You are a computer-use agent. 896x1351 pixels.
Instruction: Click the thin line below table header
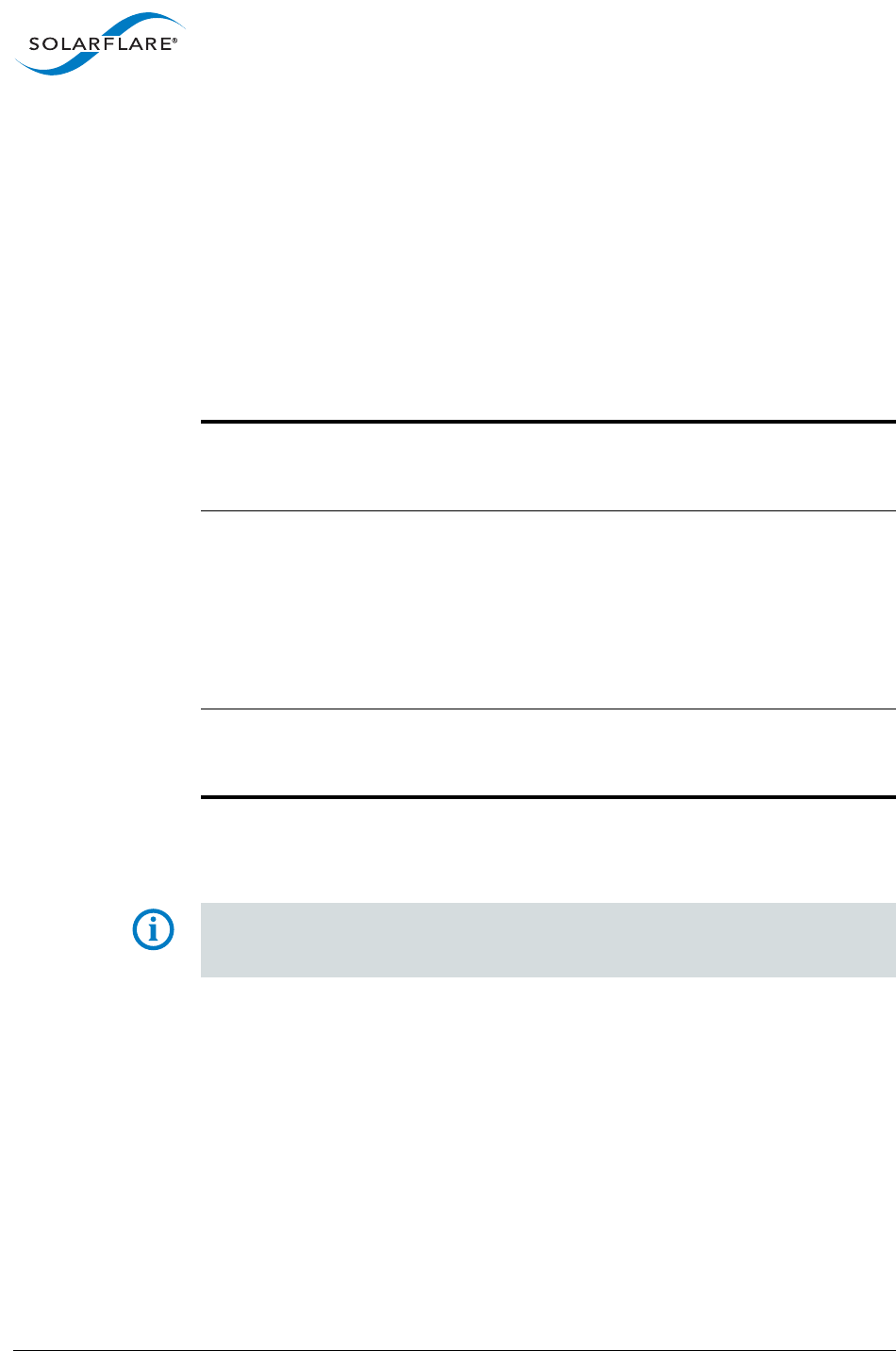(547, 511)
